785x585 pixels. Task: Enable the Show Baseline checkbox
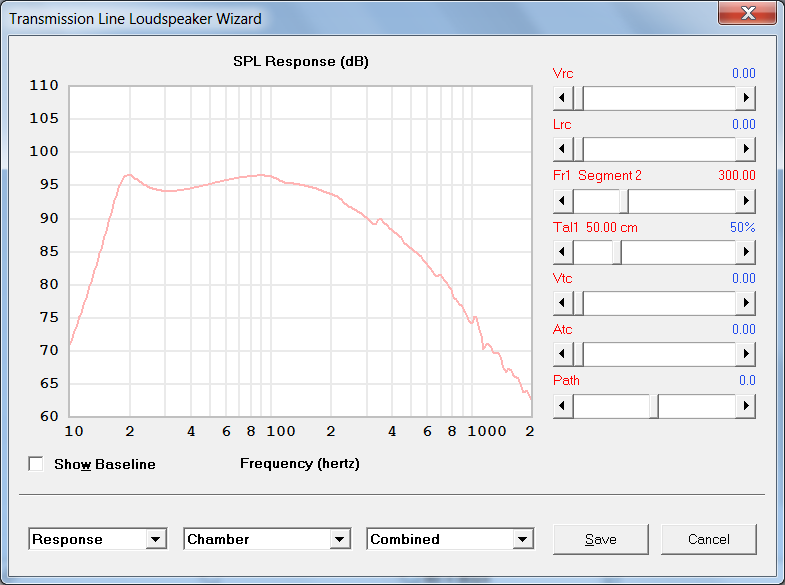pyautogui.click(x=36, y=464)
